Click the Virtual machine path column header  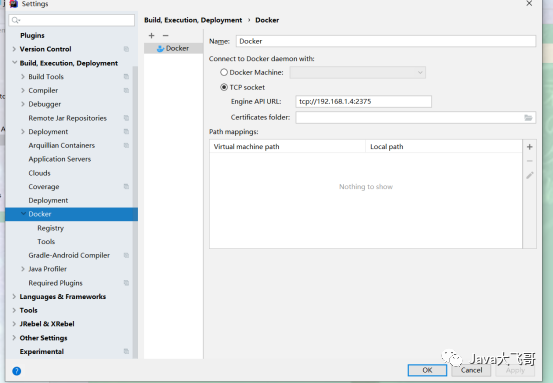point(287,146)
